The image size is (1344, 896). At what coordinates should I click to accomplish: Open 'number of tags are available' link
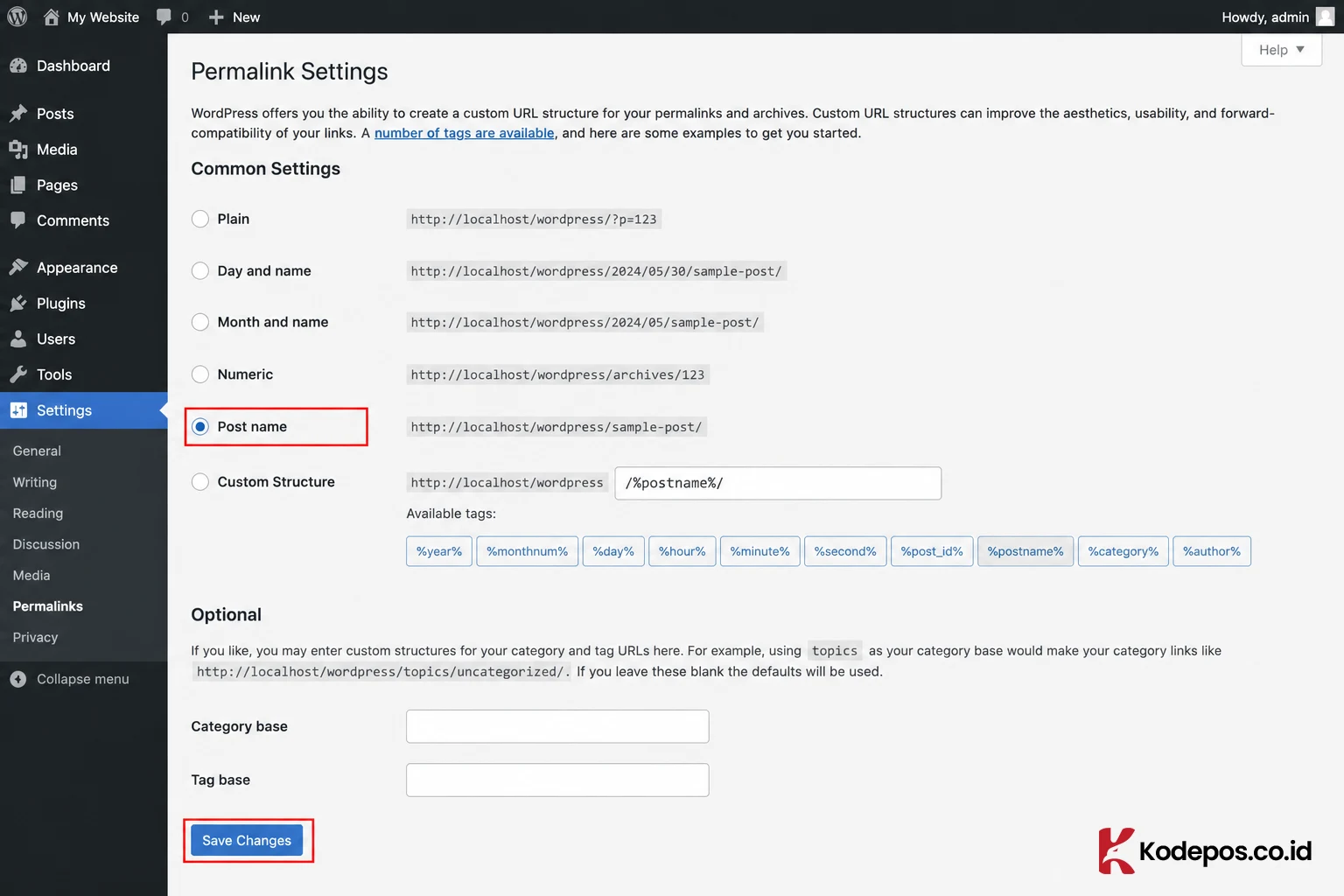[465, 133]
